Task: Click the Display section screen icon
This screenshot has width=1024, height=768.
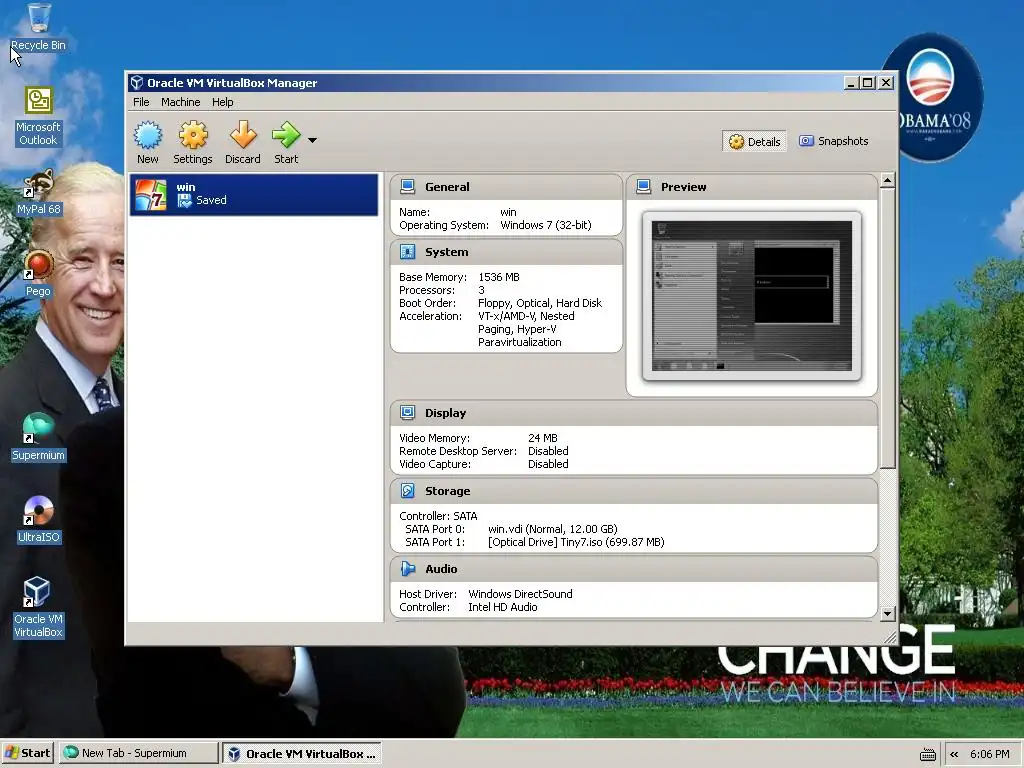Action: [x=408, y=413]
